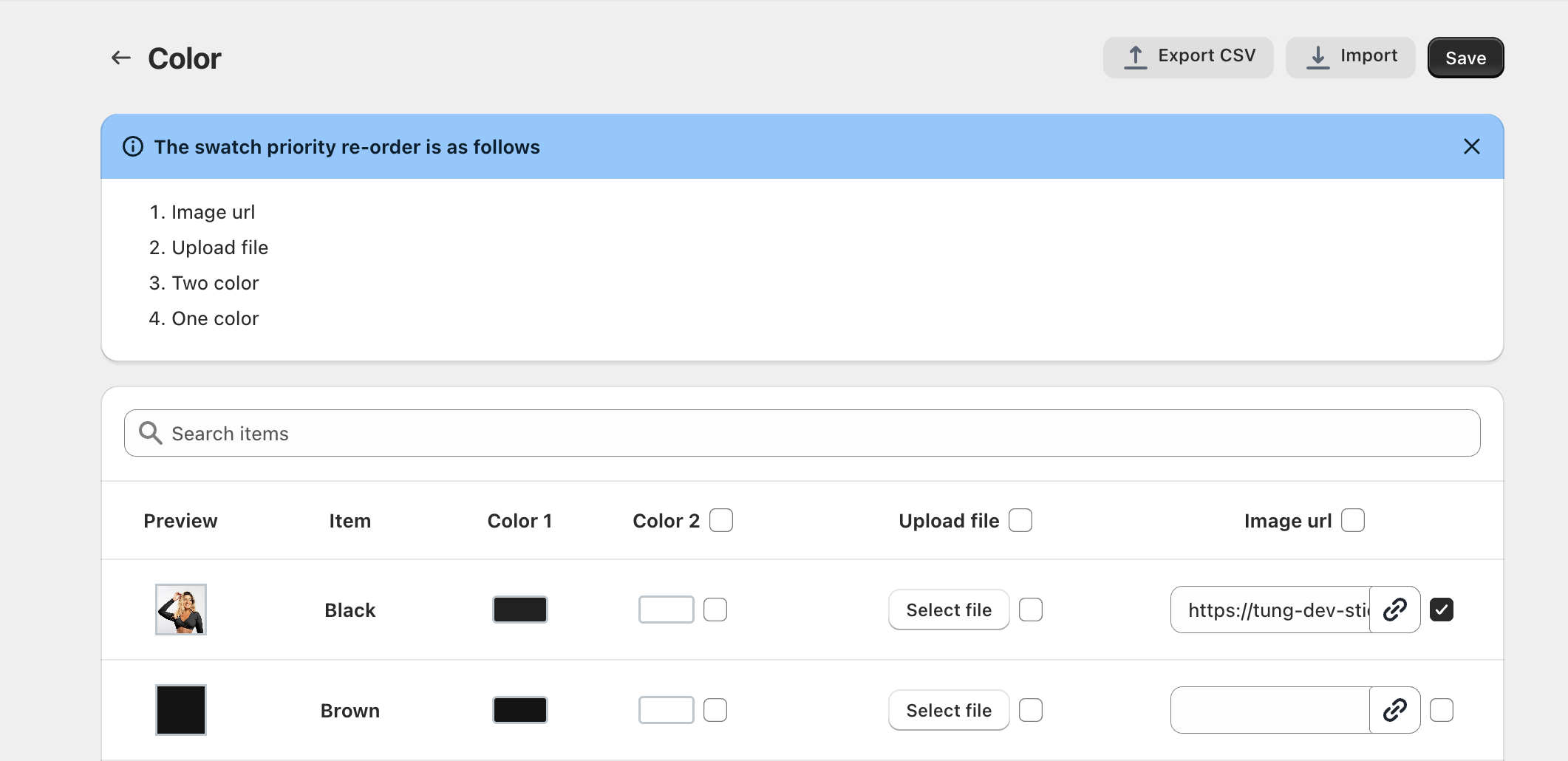Click the Import button
1568x761 pixels.
click(x=1350, y=57)
